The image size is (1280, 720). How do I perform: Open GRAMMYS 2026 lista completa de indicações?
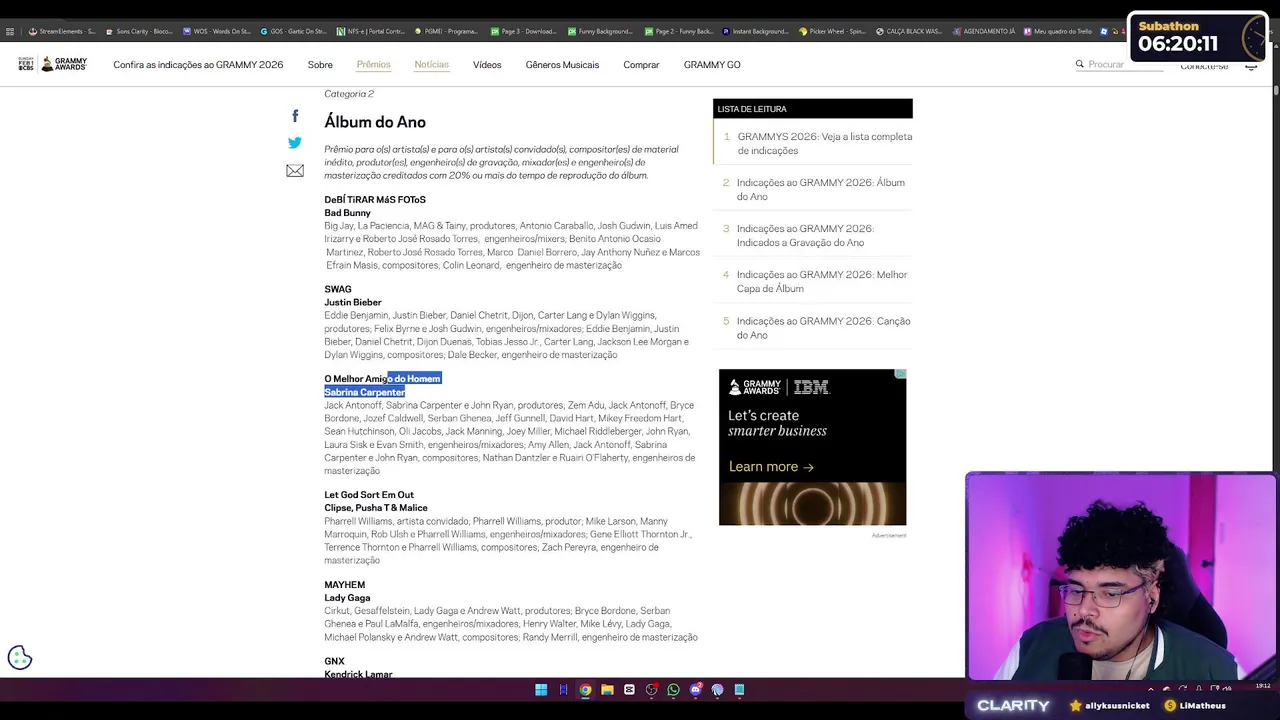(x=824, y=143)
